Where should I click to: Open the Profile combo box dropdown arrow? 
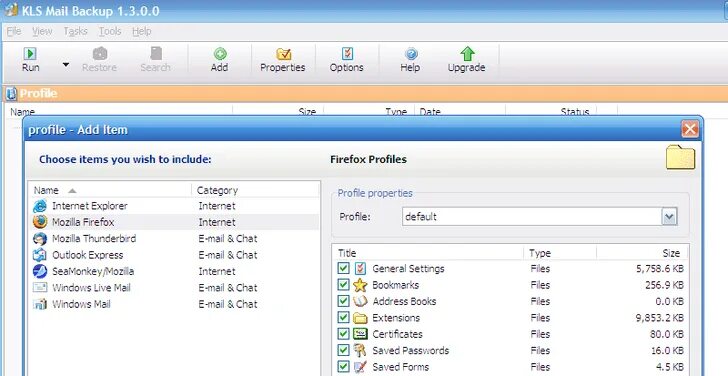click(x=670, y=217)
